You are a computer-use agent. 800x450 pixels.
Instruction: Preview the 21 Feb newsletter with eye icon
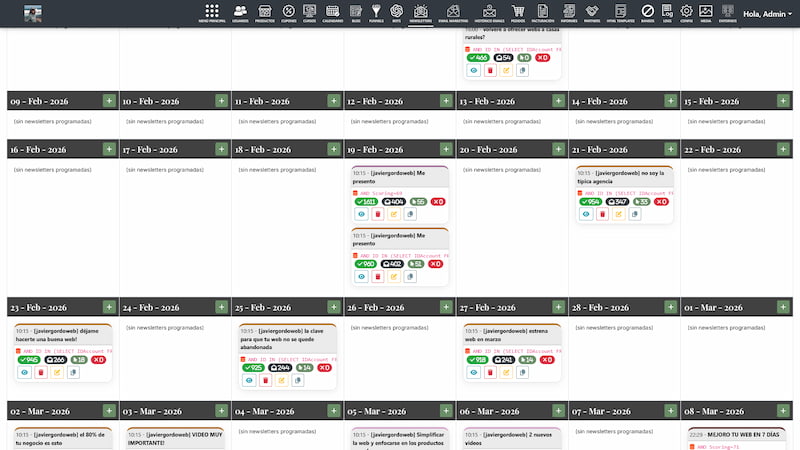(586, 214)
